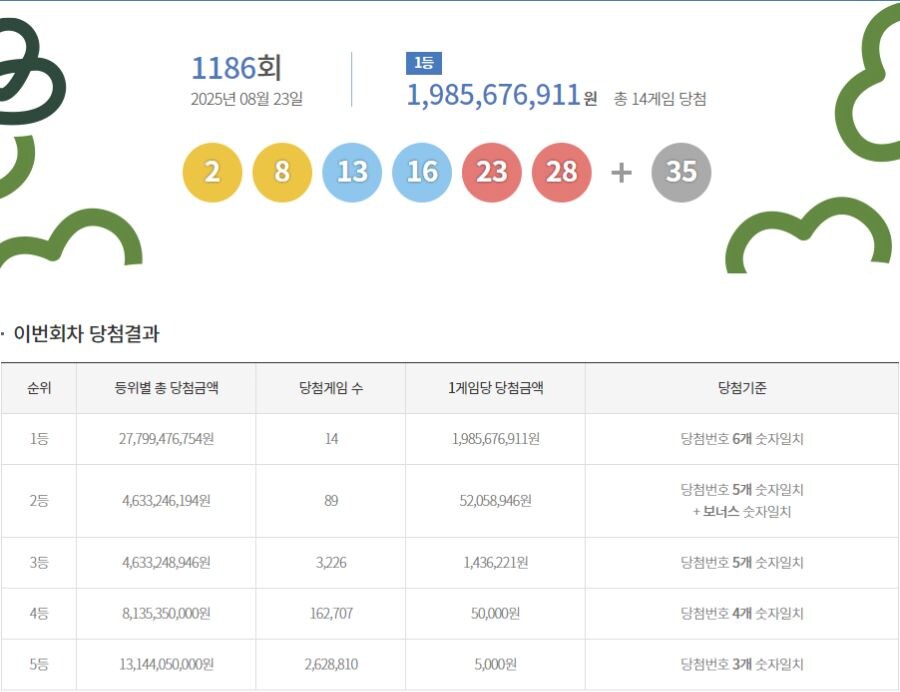Screen dimensions: 900x692
Task: Select the red number ball 23
Action: (491, 172)
